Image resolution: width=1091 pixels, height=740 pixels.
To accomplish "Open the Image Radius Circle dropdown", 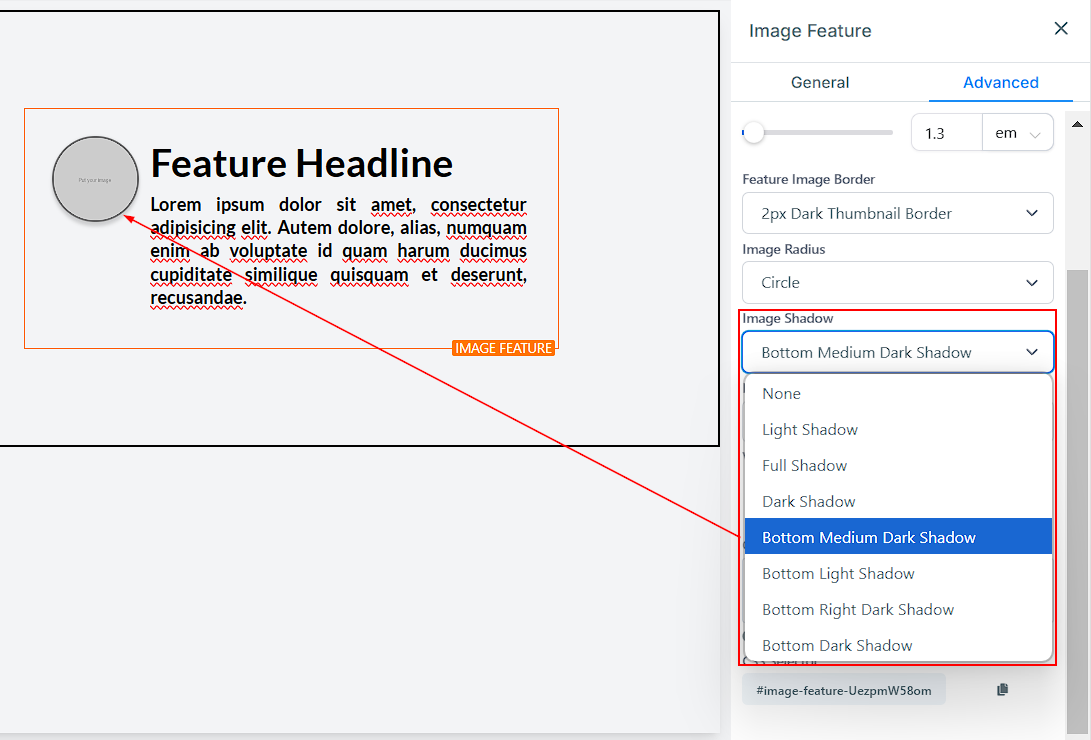I will (x=897, y=283).
